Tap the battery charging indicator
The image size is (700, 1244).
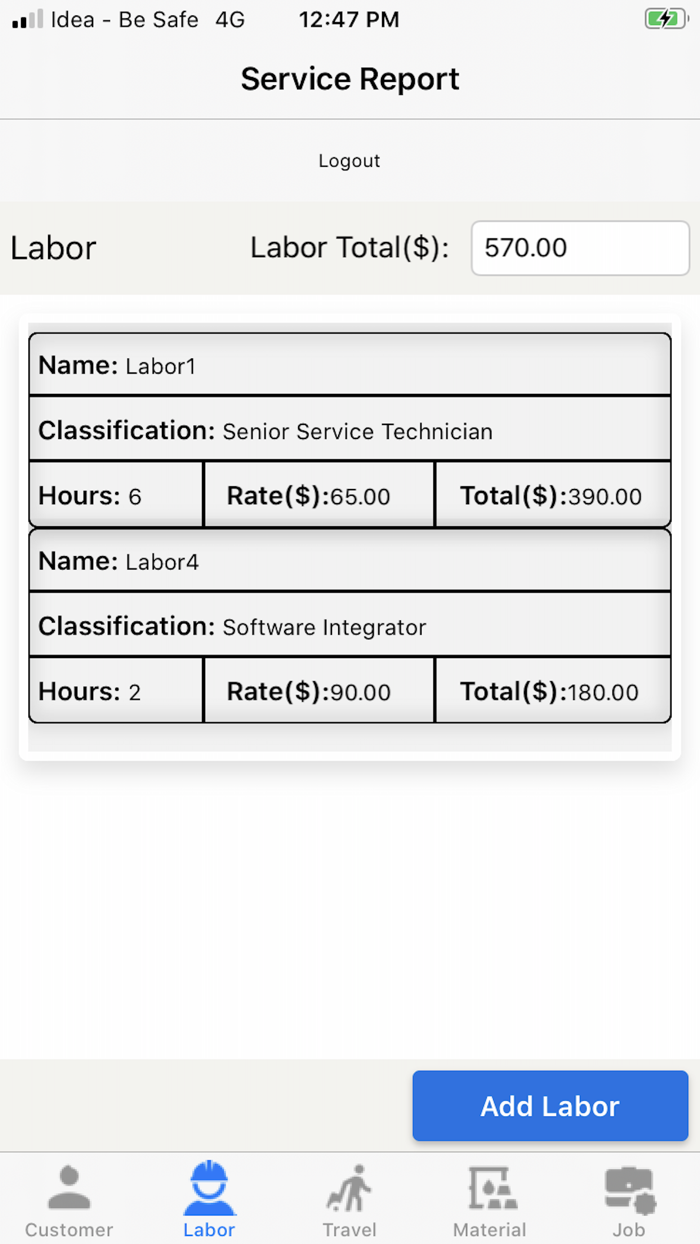[665, 18]
